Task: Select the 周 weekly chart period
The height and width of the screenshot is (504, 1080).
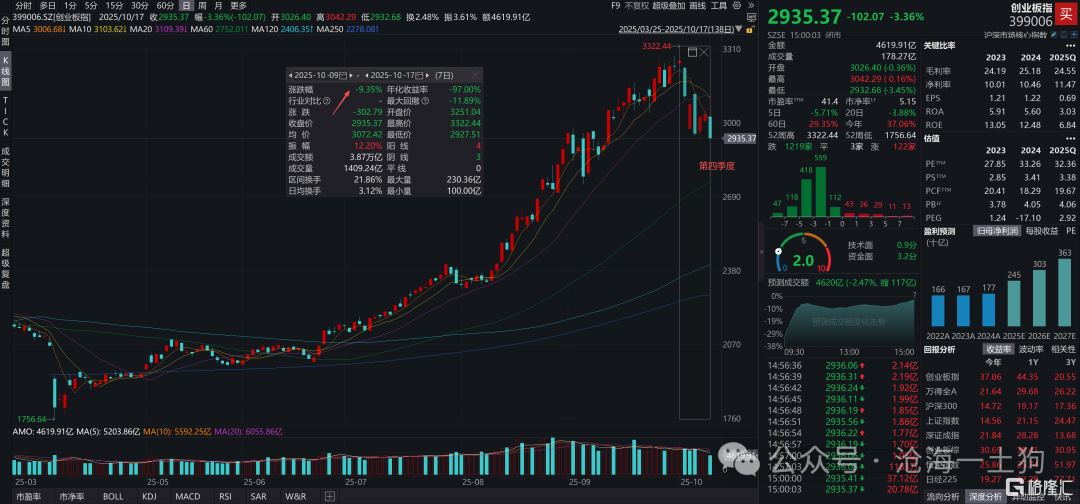Action: pos(202,5)
